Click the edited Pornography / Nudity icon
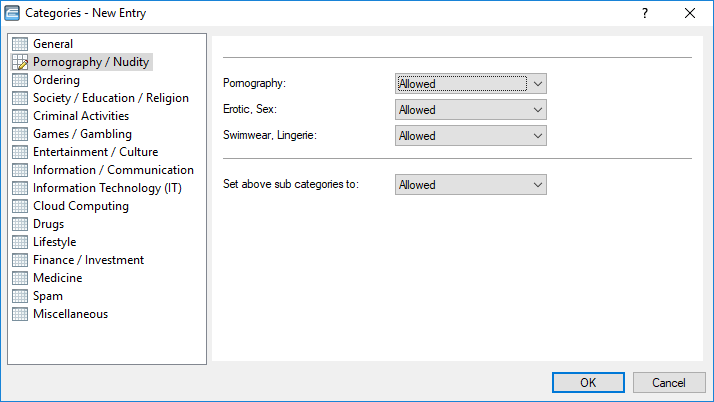Image resolution: width=714 pixels, height=402 pixels. (20, 62)
